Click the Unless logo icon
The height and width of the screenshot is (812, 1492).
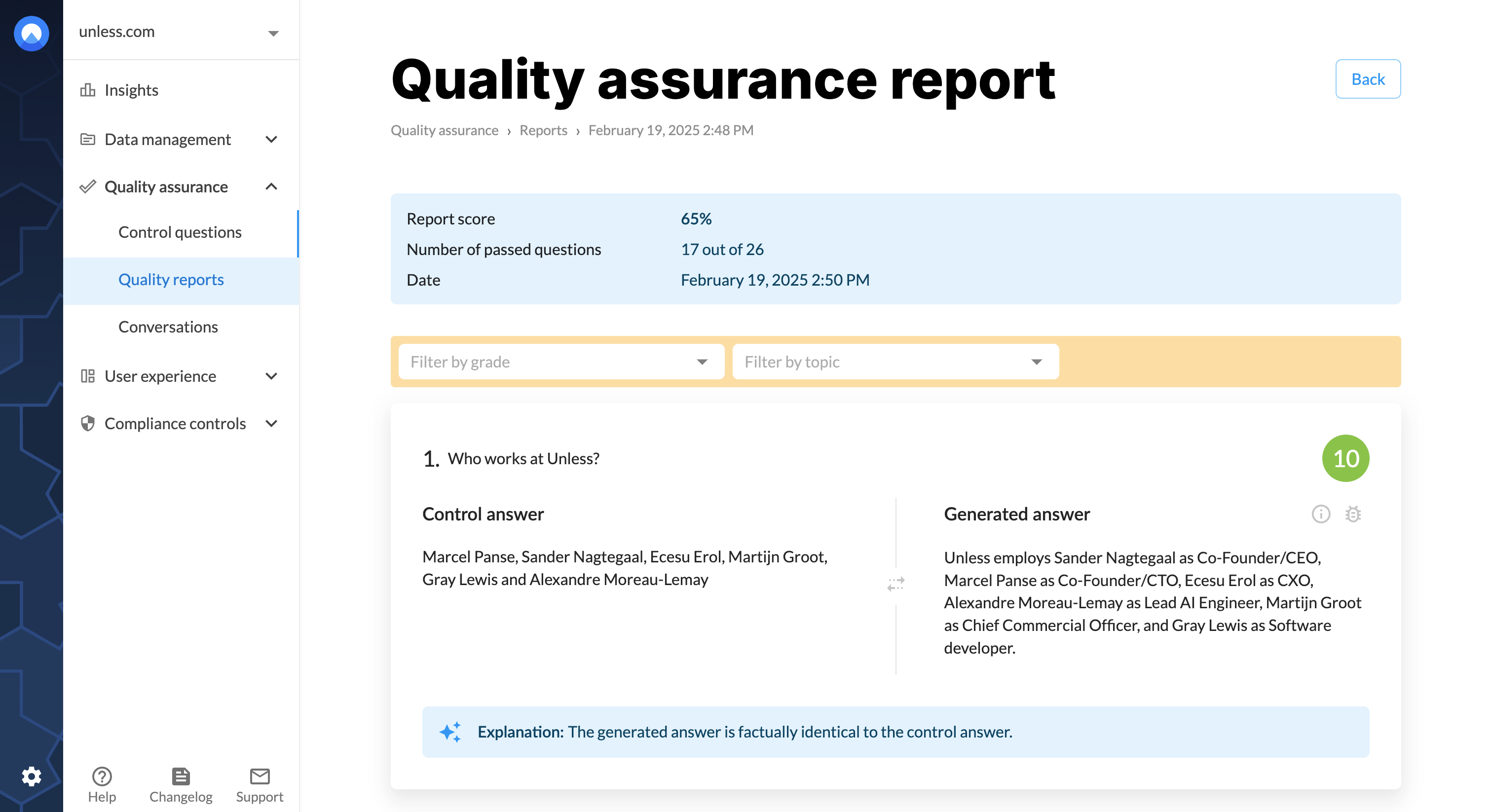(x=31, y=34)
